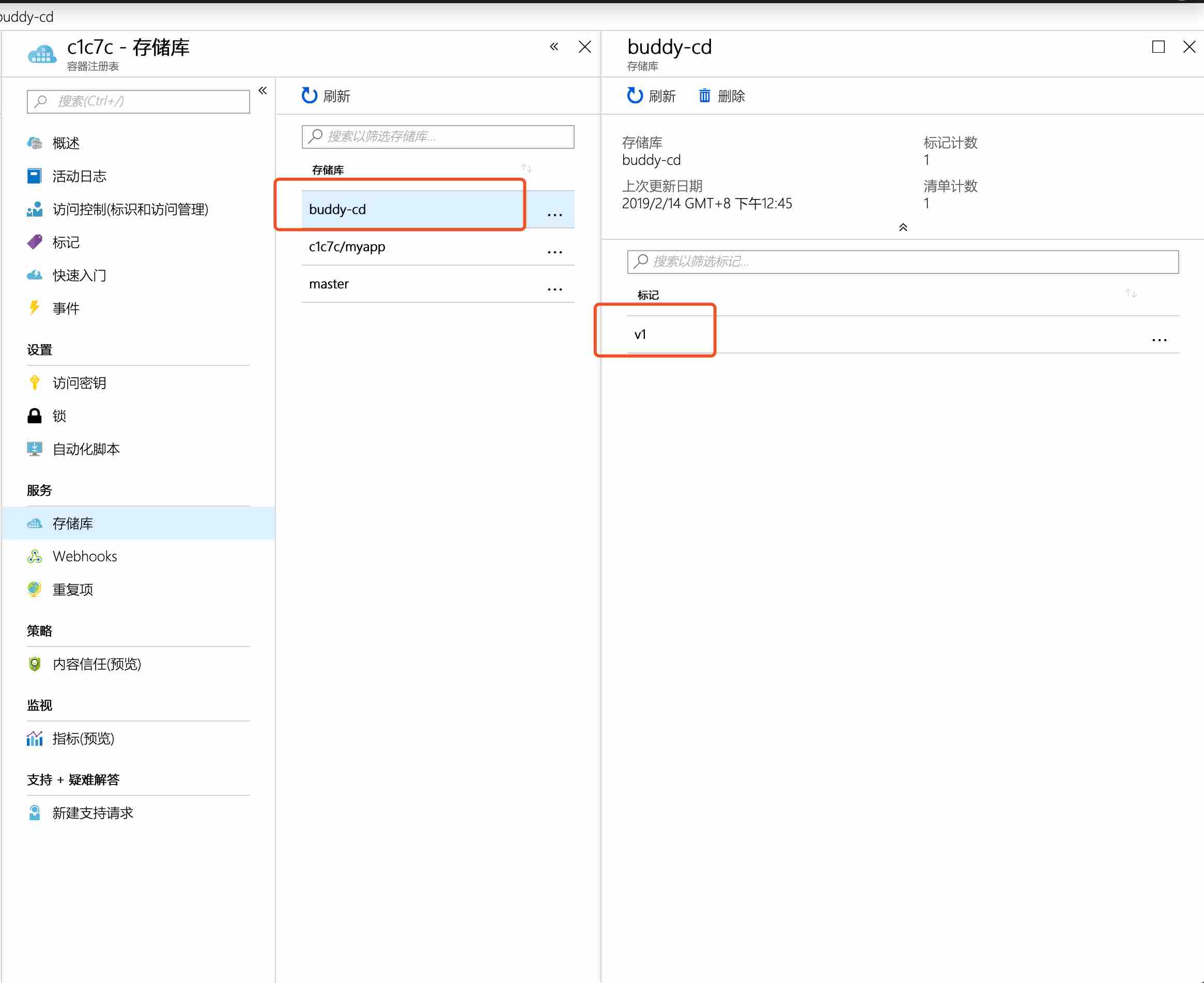Open the 访问密钥 access keys page
Screen dimensions: 1204x983
pos(79,383)
